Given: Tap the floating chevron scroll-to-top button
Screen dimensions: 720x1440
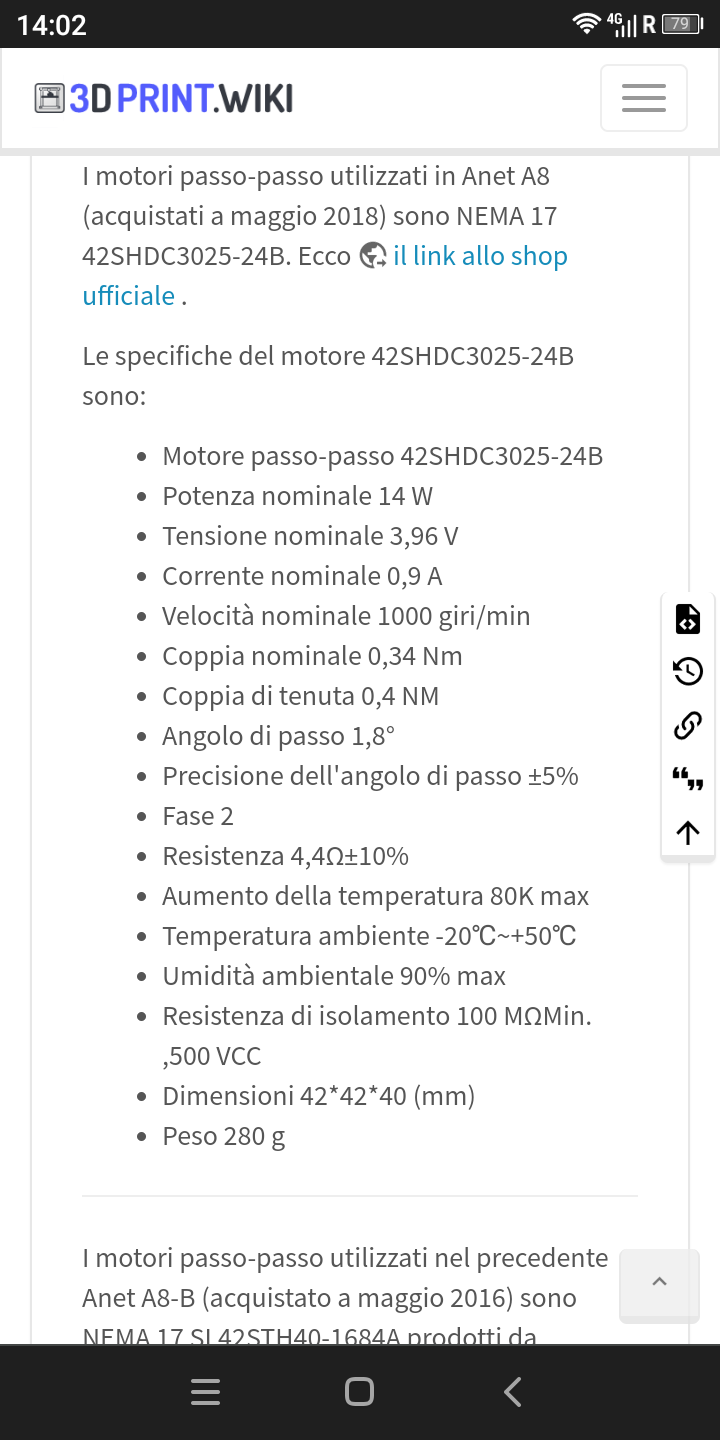Looking at the screenshot, I should tap(659, 1285).
